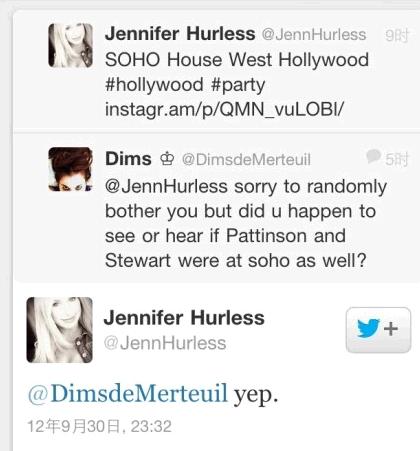
Task: Open the blue @DimsdeMerteuil mention
Action: [128, 393]
